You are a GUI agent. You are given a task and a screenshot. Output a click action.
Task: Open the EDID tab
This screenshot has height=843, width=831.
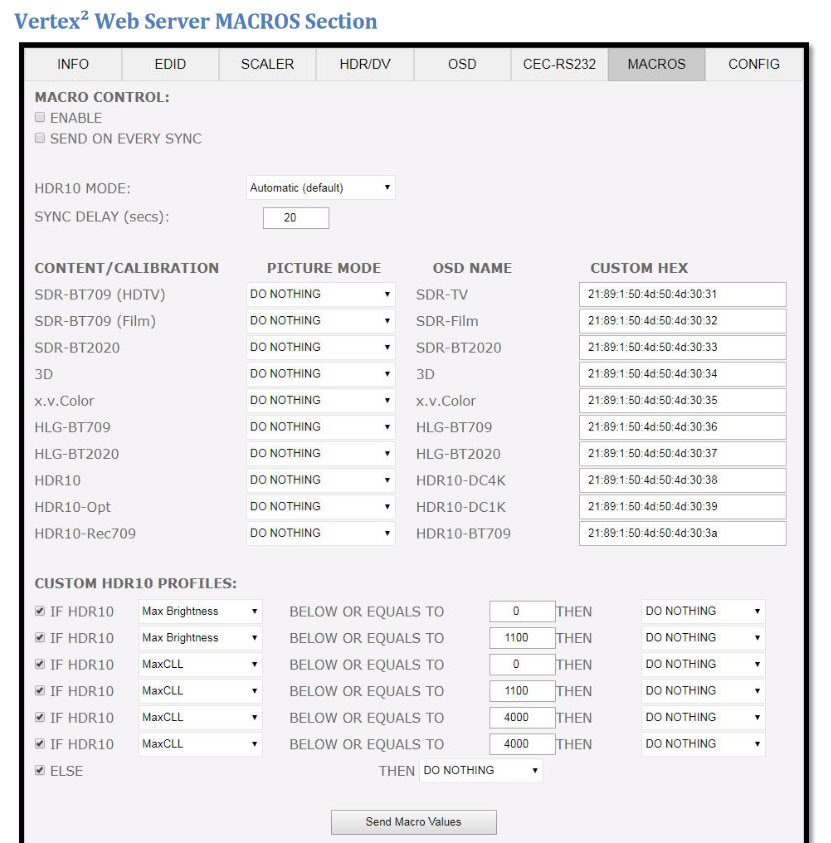coord(170,64)
